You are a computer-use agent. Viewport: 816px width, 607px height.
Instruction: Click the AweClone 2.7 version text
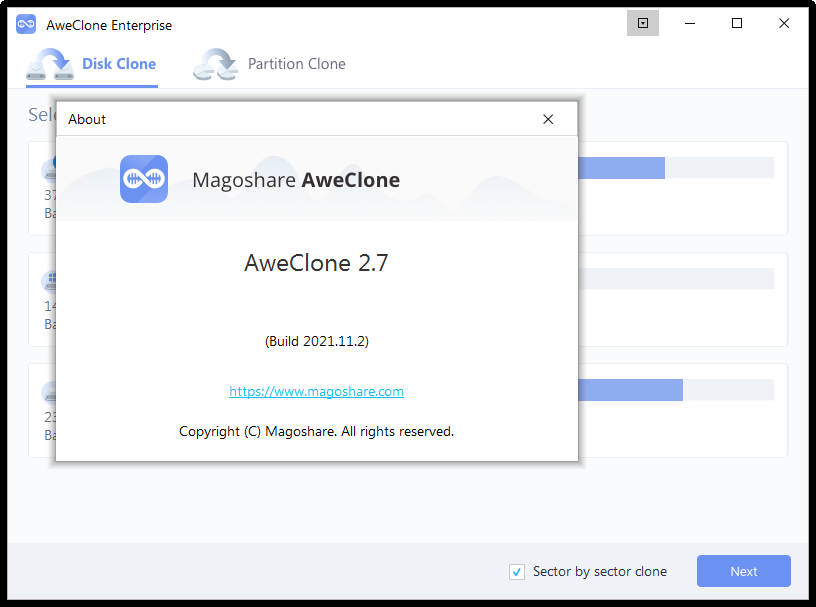[316, 263]
